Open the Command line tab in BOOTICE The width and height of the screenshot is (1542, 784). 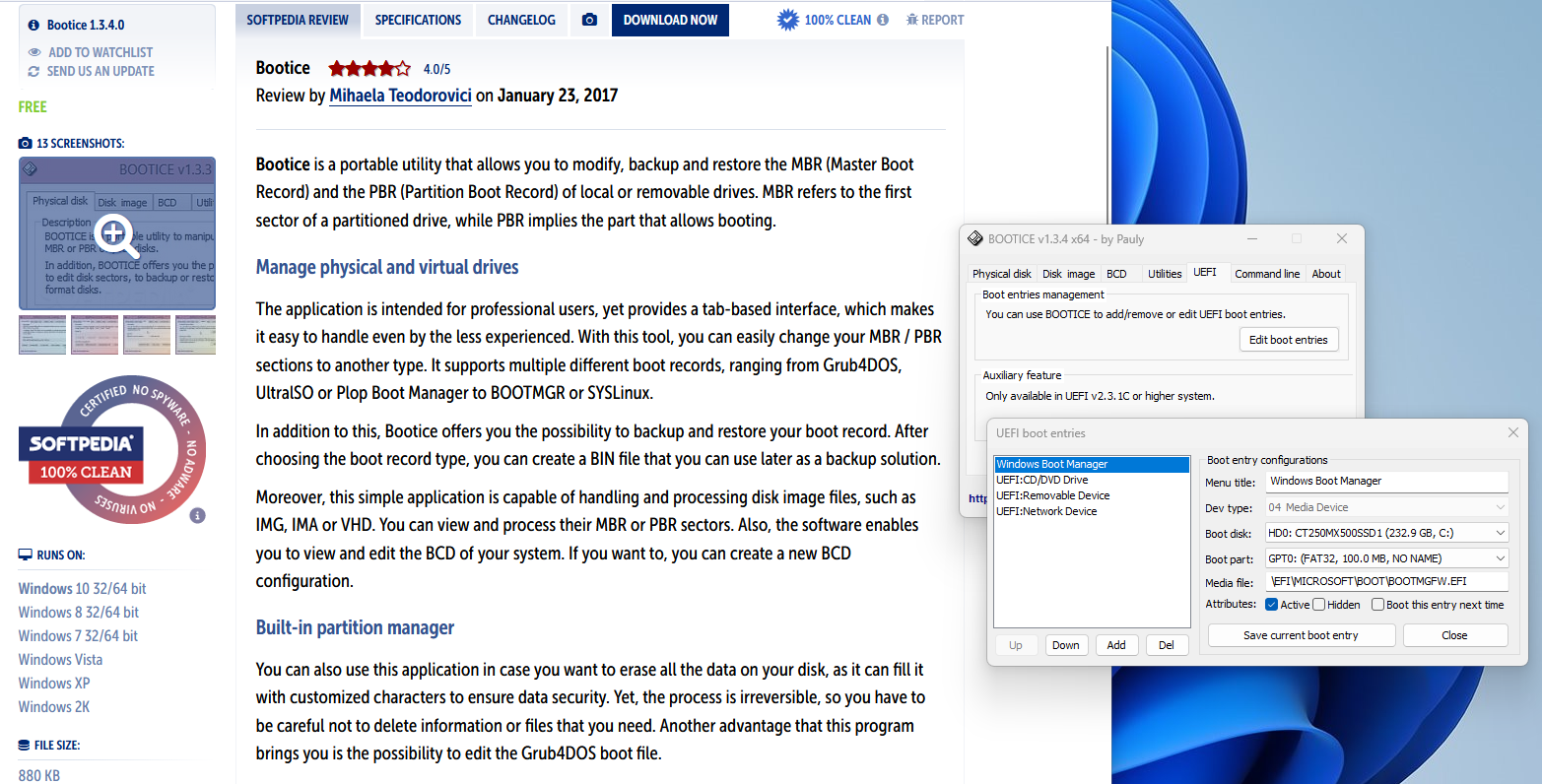(1267, 274)
